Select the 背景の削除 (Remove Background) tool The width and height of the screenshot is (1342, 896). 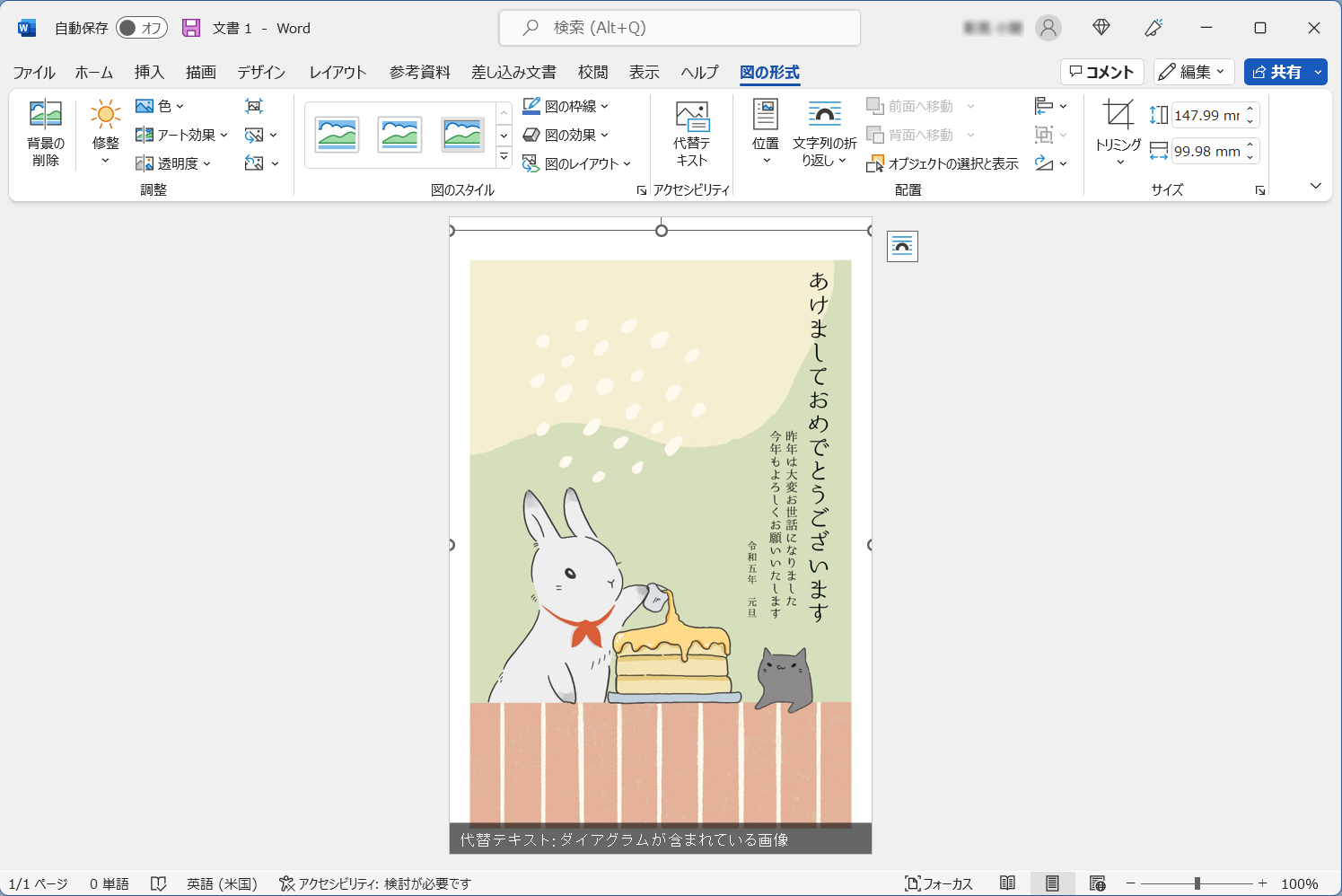45,133
